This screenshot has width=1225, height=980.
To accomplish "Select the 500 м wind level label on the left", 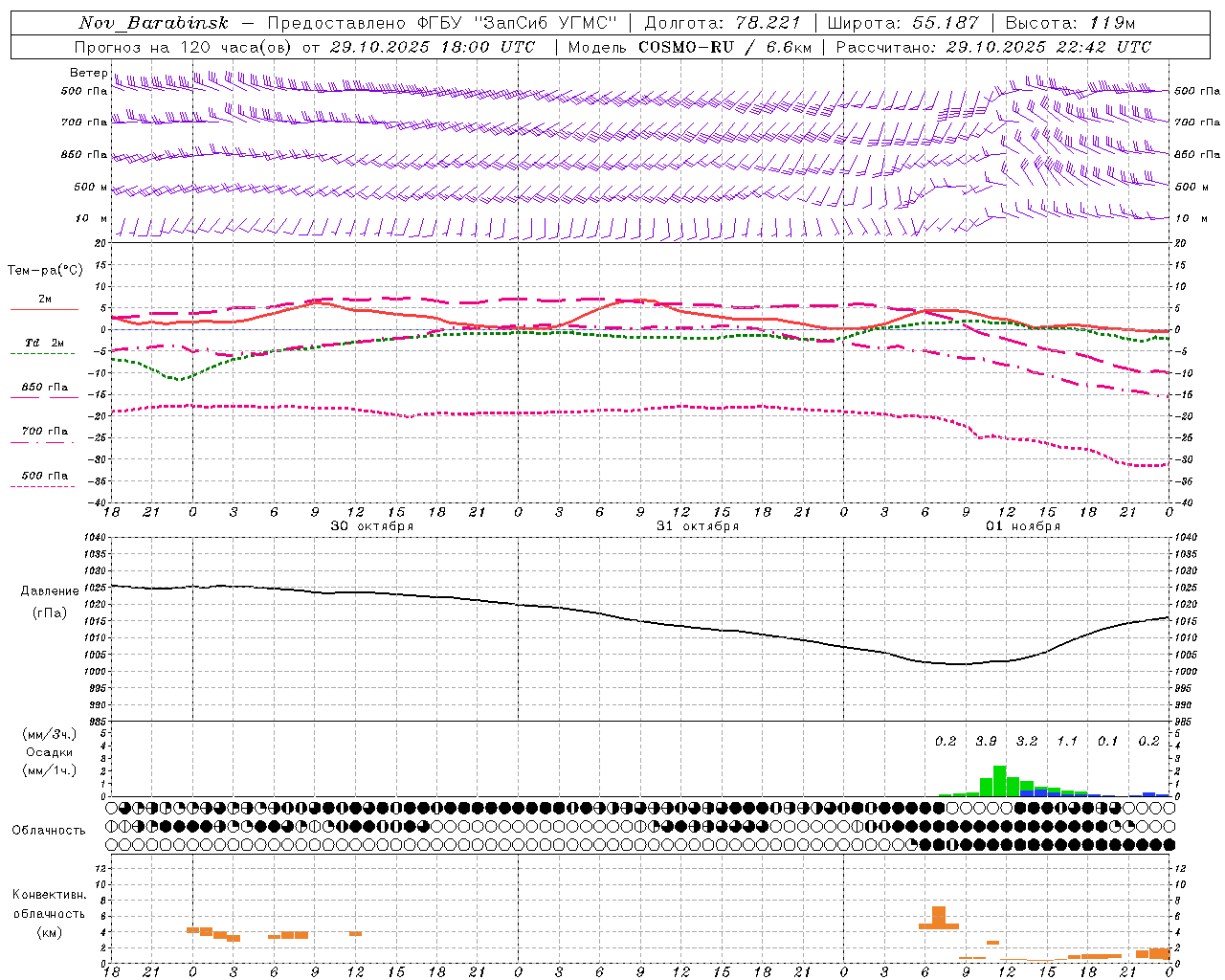I will (91, 187).
